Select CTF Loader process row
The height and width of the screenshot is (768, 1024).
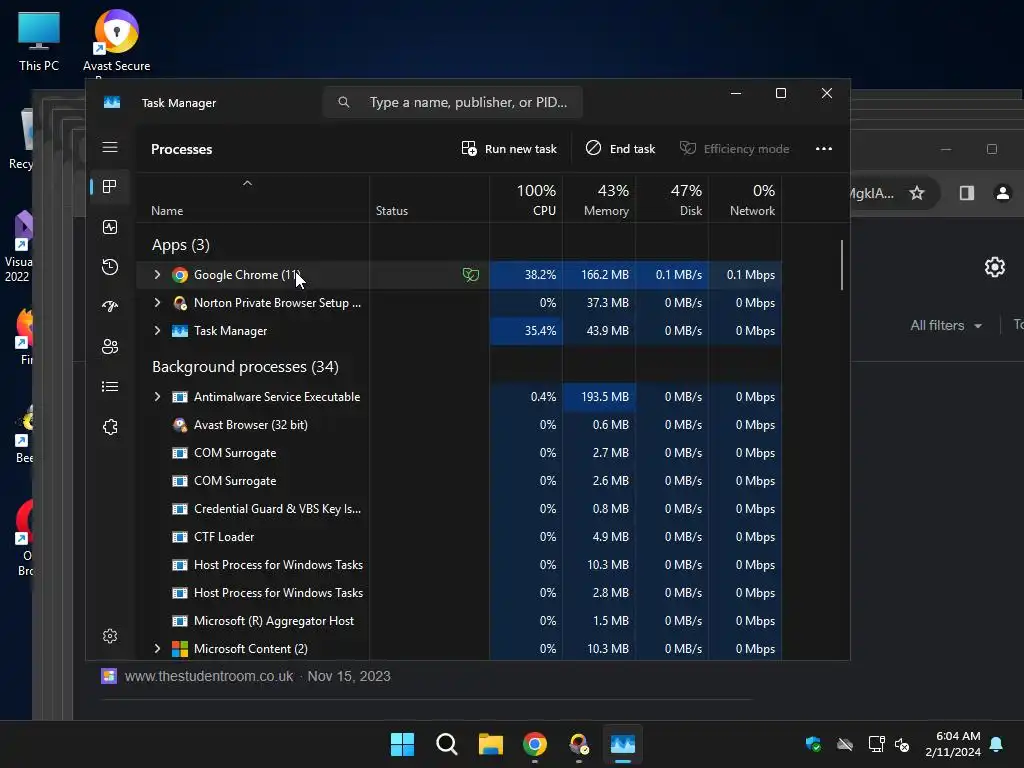(x=458, y=537)
